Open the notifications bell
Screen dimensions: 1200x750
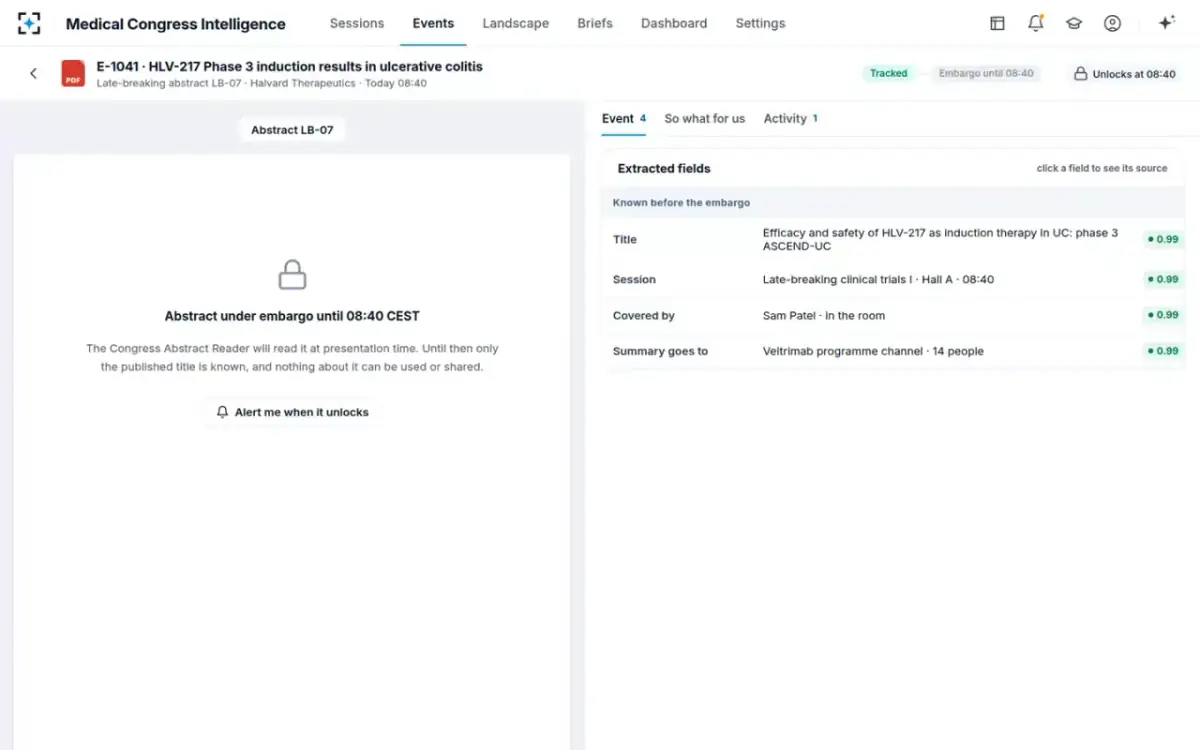pyautogui.click(x=1036, y=23)
